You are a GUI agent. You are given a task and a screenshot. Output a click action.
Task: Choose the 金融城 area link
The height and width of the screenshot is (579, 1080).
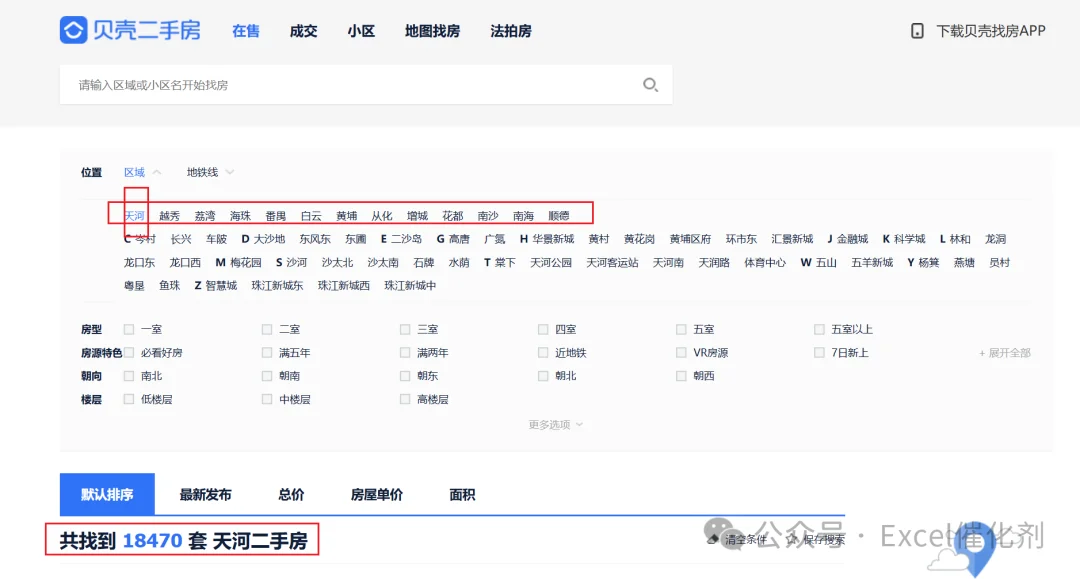coord(852,239)
